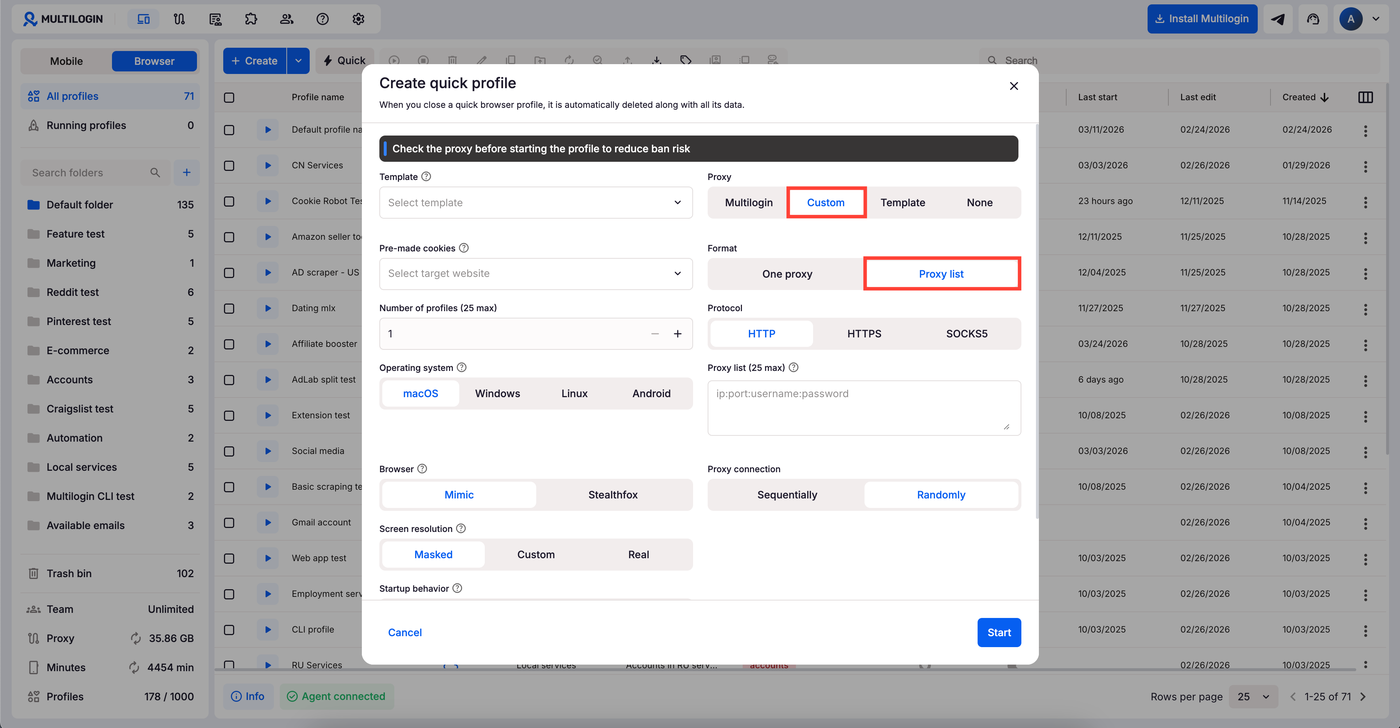Decrease number of profiles with minus

point(655,334)
